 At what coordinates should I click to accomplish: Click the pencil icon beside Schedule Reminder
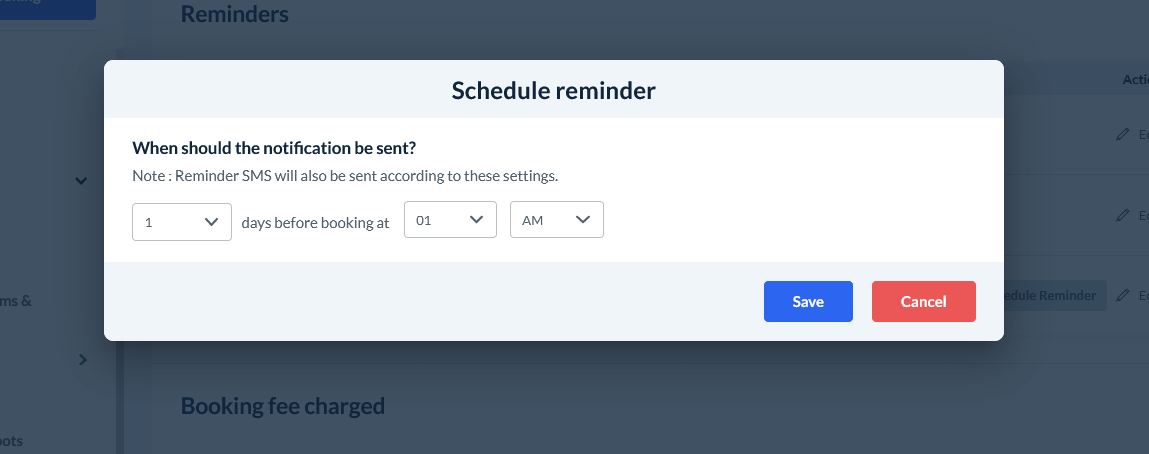coord(1122,295)
